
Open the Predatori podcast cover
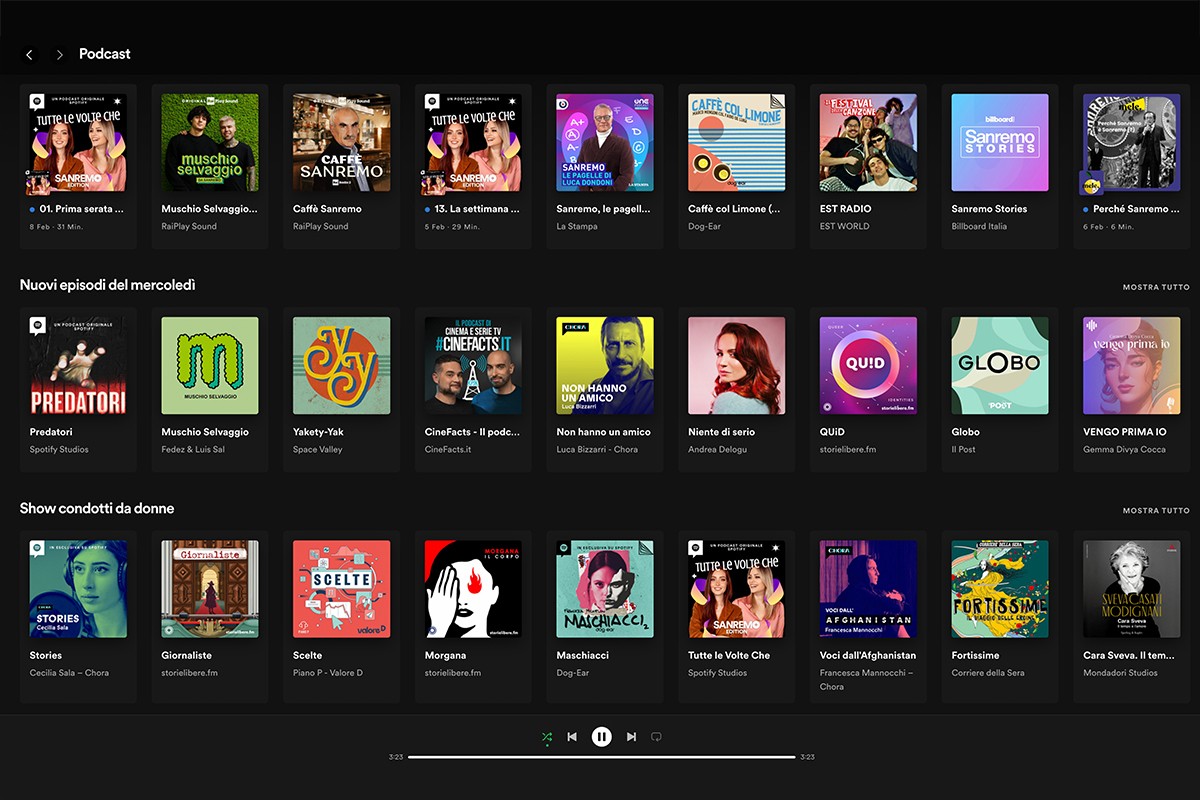pyautogui.click(x=78, y=365)
